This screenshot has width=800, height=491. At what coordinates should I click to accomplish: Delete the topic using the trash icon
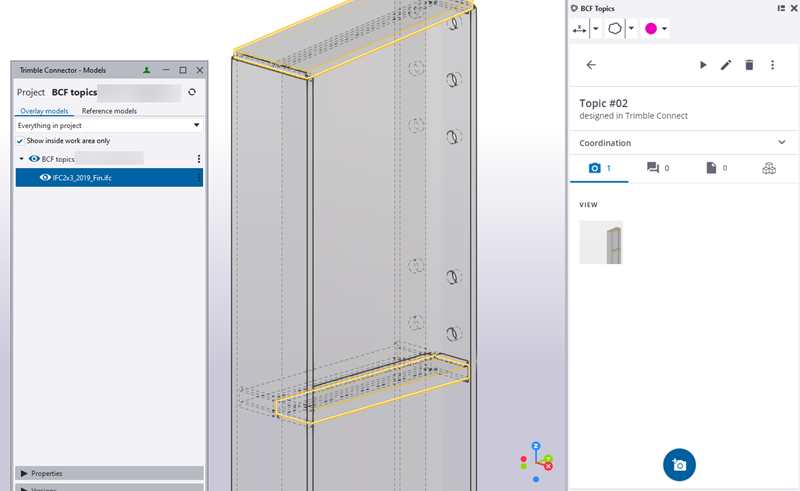[749, 65]
